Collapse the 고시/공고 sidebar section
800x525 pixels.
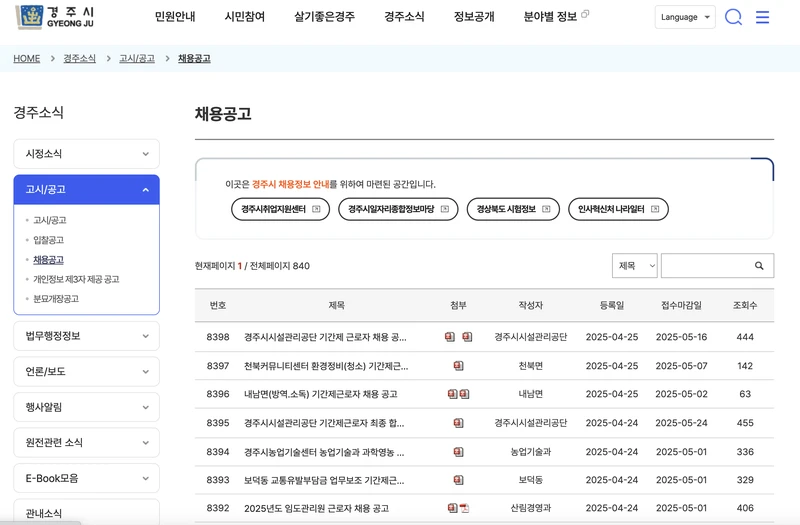pos(87,190)
